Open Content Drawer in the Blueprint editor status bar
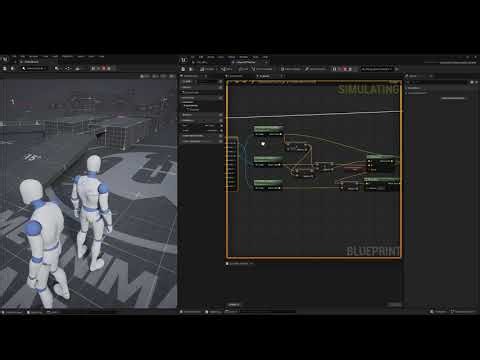This screenshot has width=480, height=360. tap(191, 312)
